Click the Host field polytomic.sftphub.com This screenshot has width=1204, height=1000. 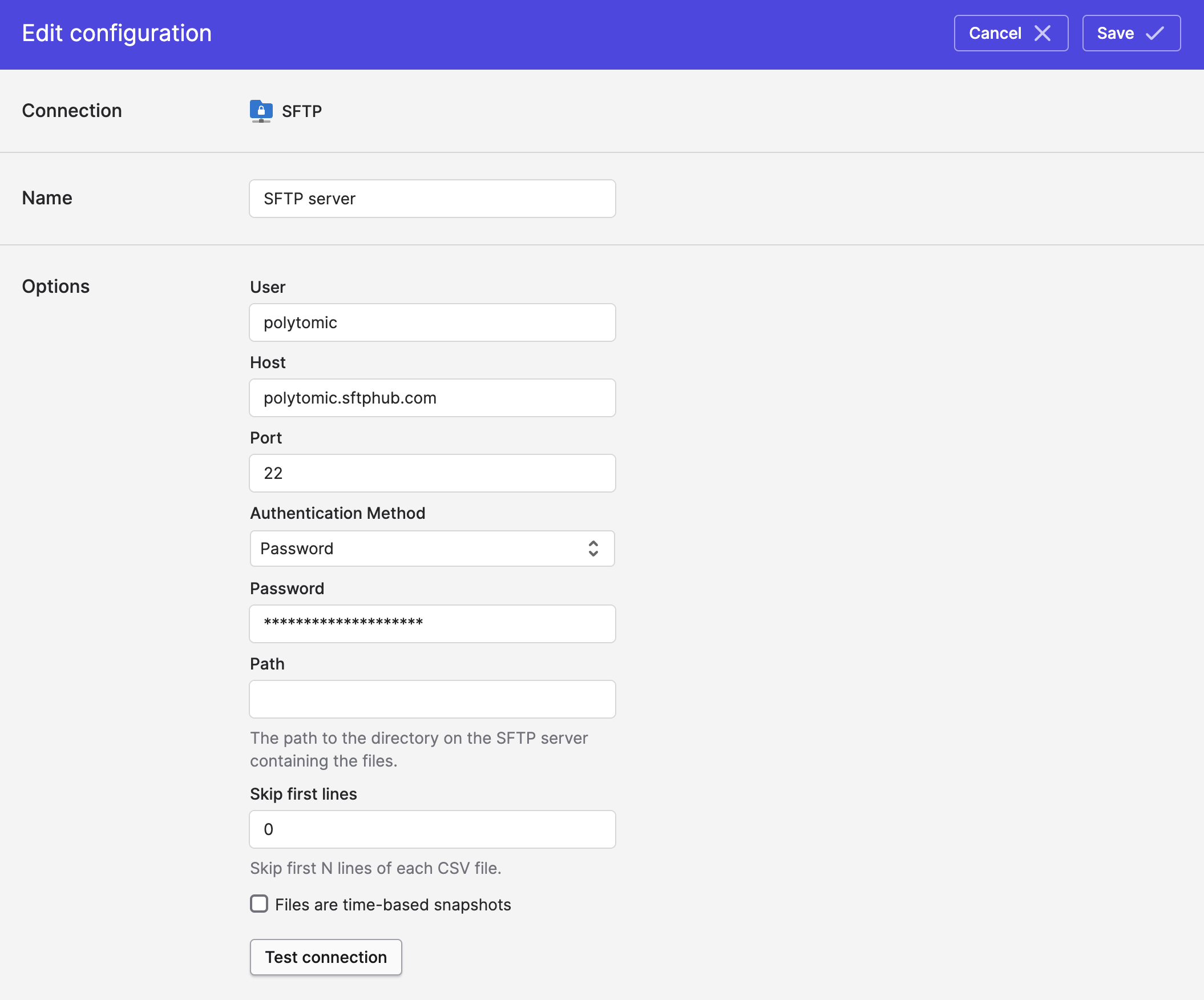click(433, 398)
